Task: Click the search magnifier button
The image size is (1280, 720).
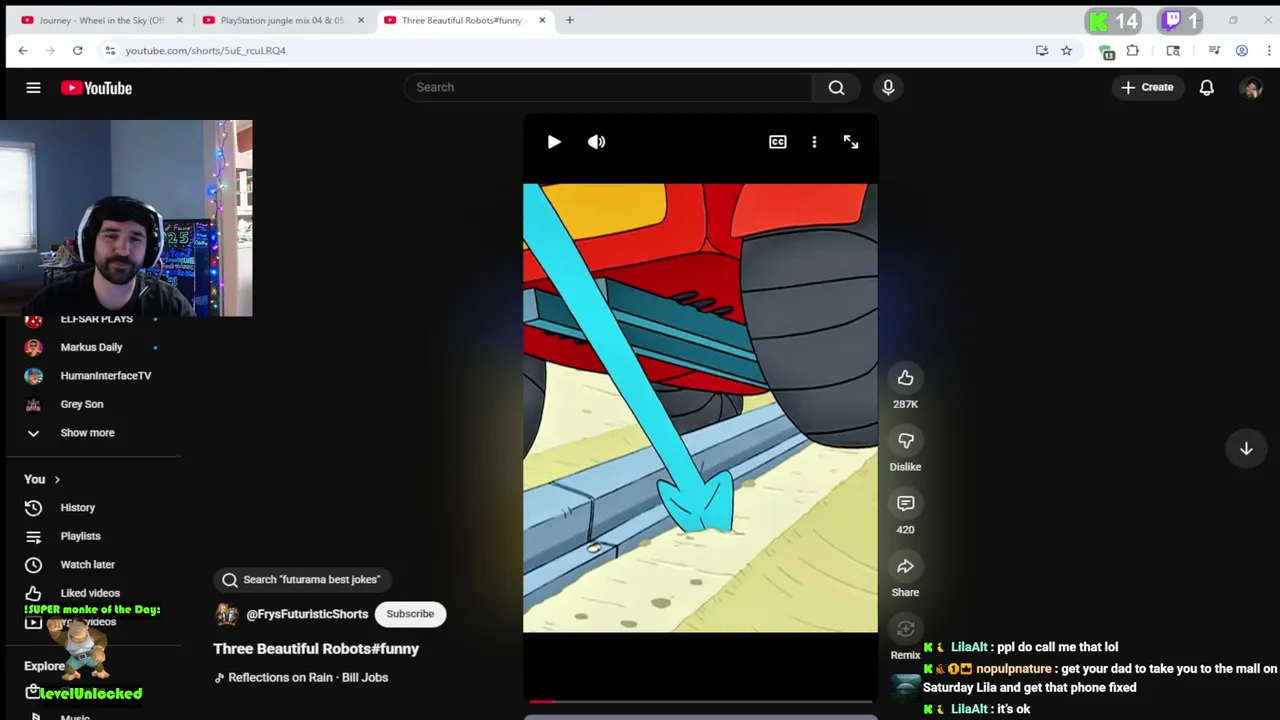Action: coord(836,87)
